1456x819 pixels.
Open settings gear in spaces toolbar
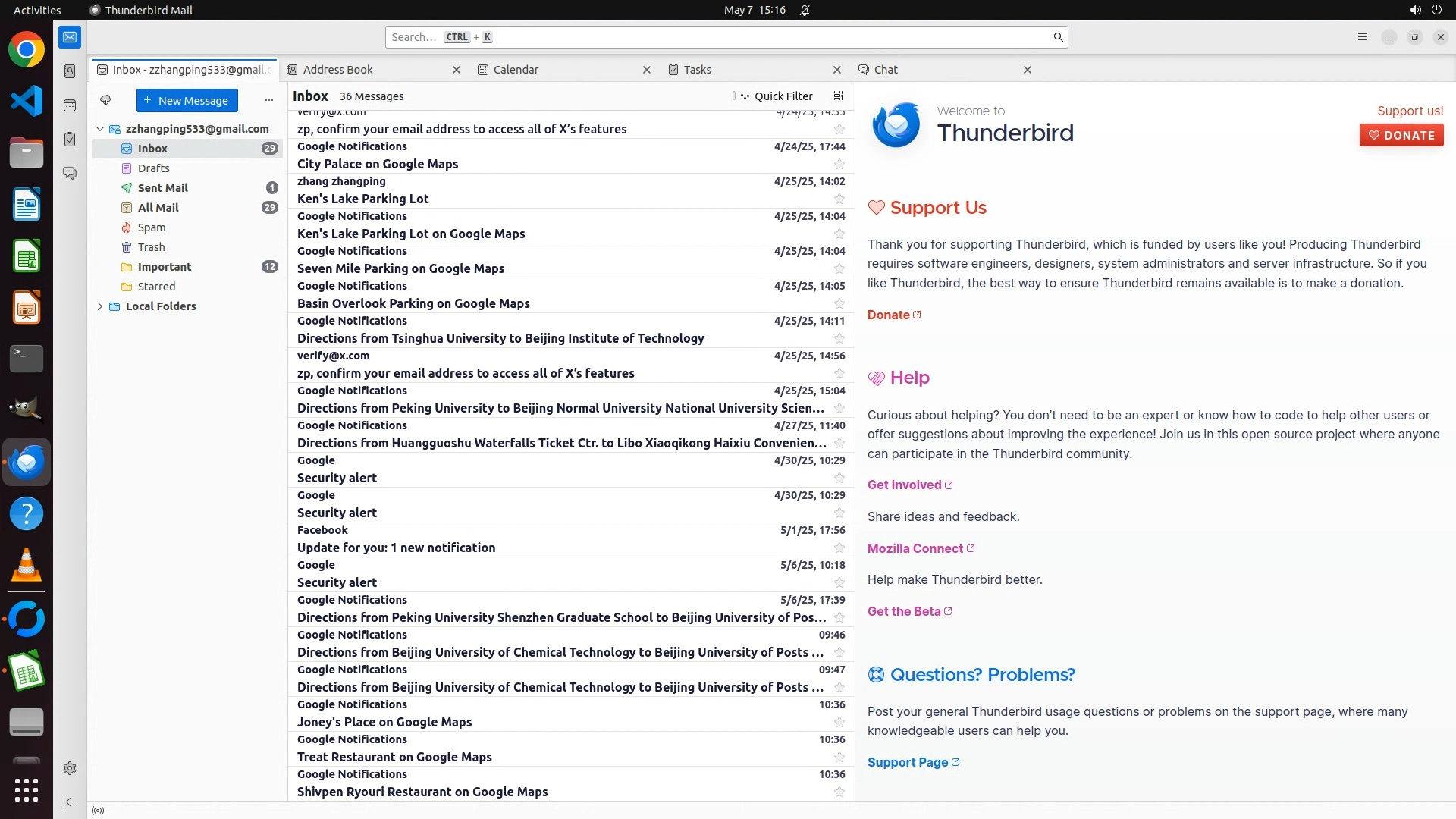(70, 768)
